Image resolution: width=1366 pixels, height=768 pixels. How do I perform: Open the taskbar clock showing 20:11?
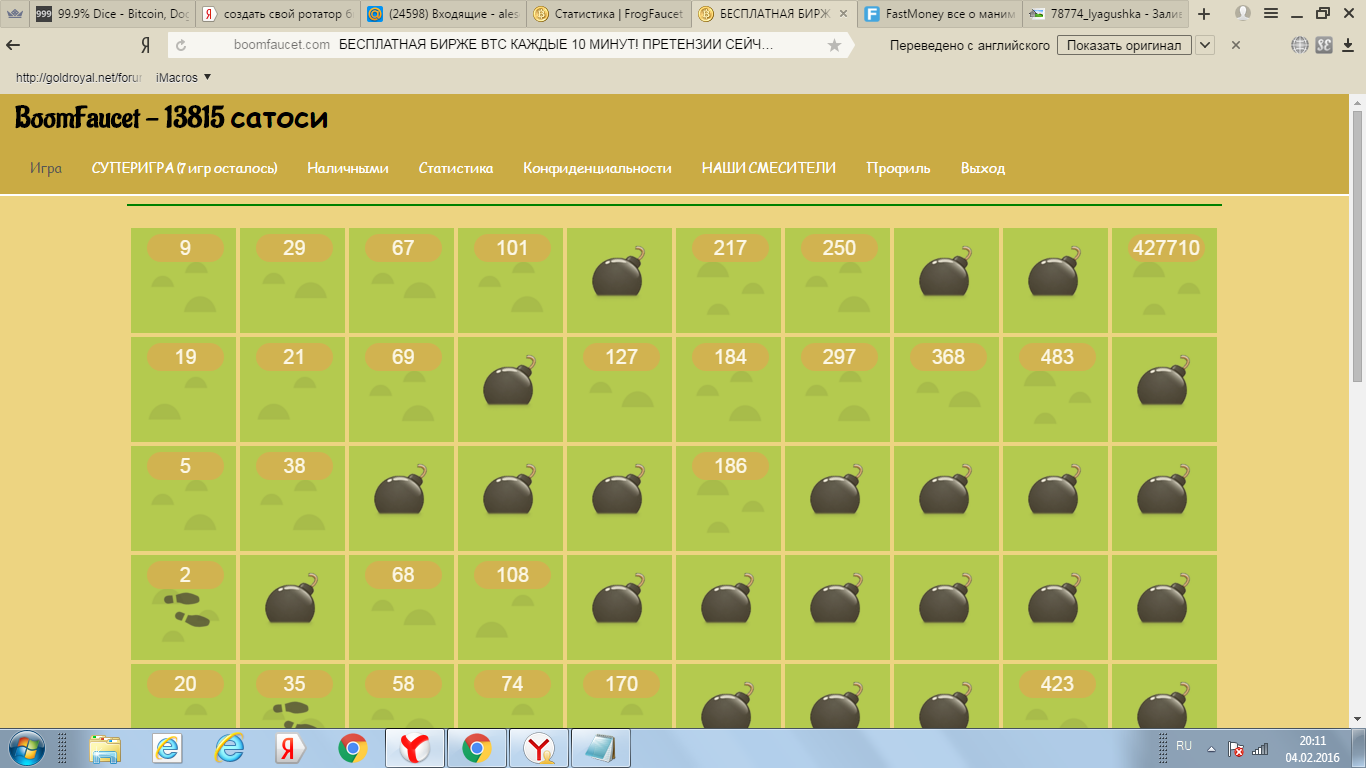coord(1312,749)
